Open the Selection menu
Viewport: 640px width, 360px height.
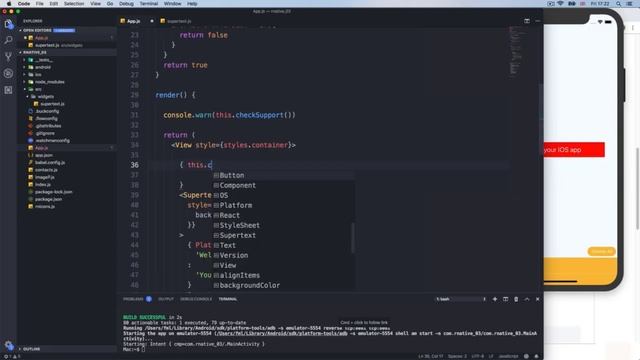point(74,4)
